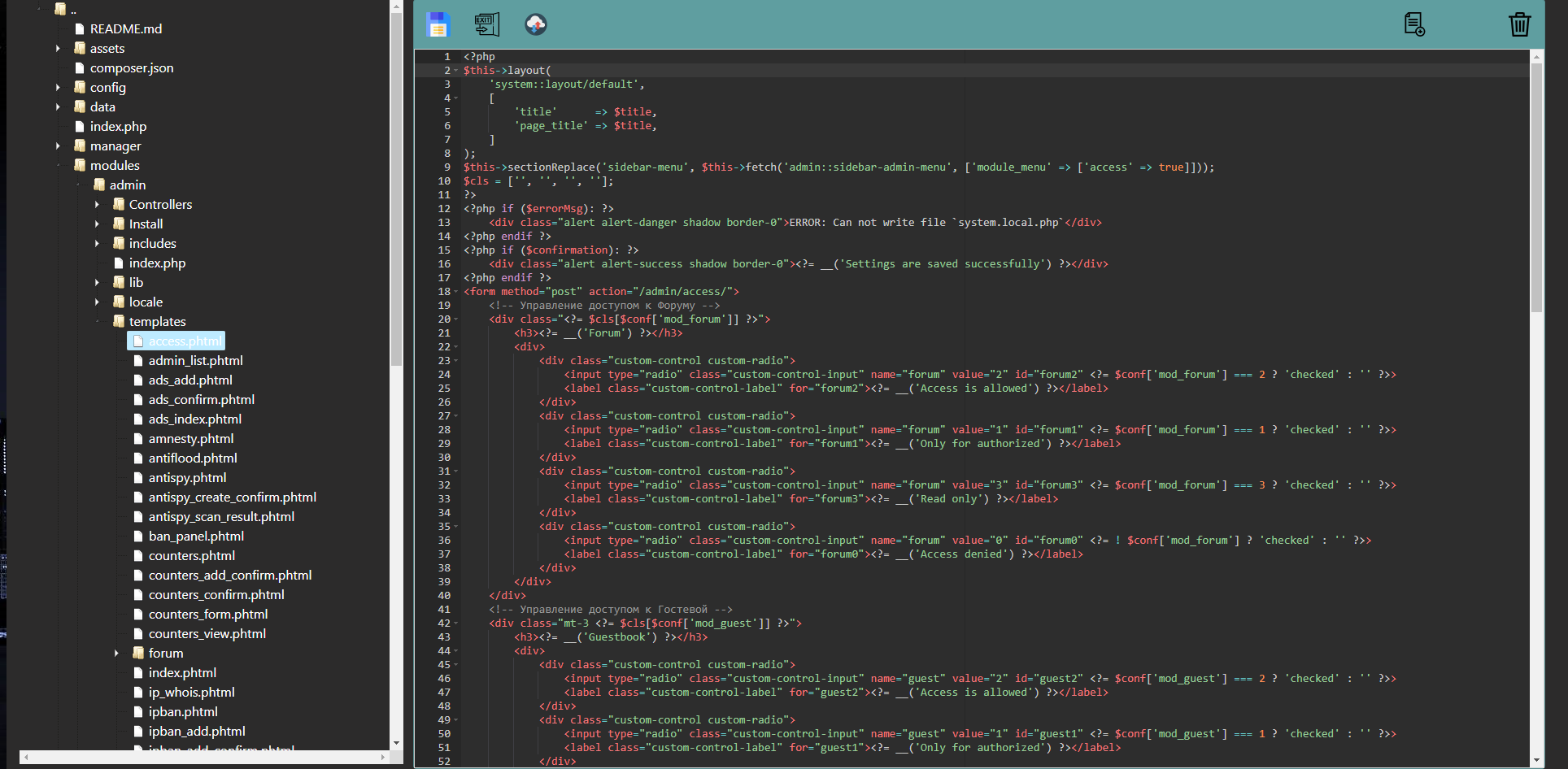
Task: Expand the forum folder in templates
Action: pyautogui.click(x=116, y=654)
